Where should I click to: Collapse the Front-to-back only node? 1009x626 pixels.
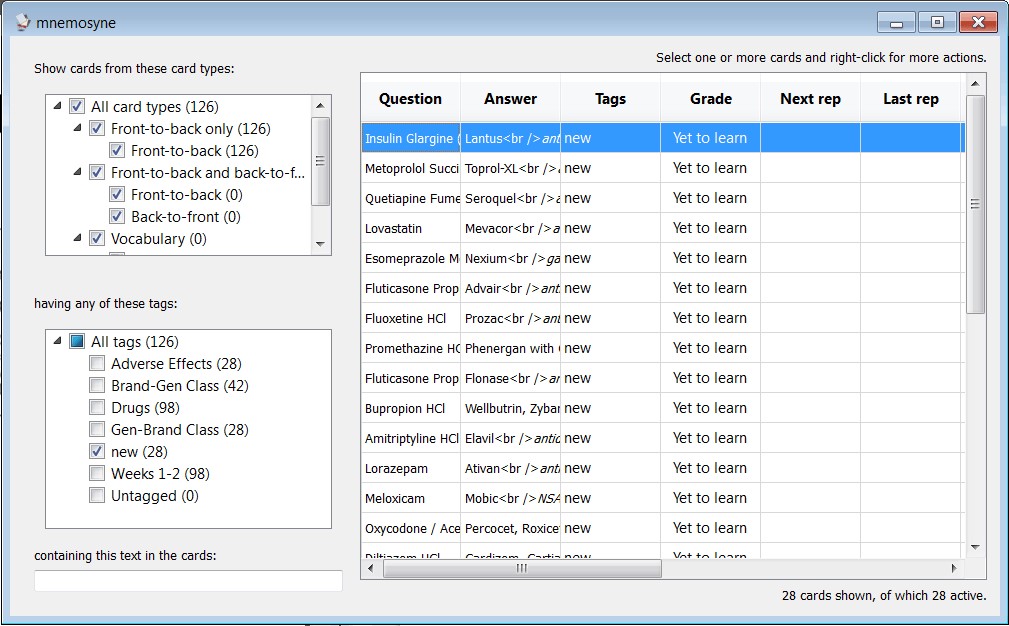tap(77, 128)
